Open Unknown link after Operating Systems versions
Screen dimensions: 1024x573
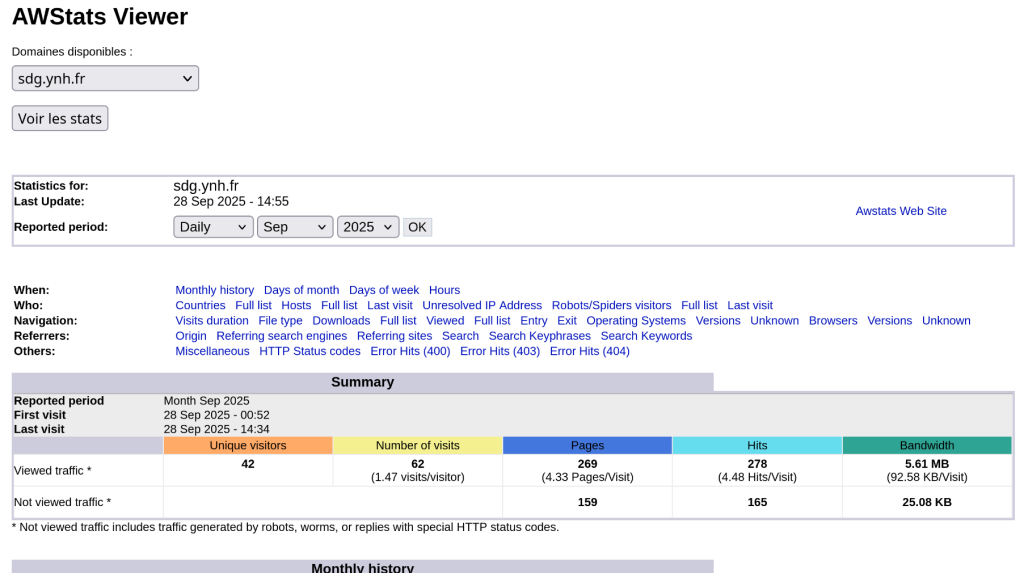click(775, 321)
